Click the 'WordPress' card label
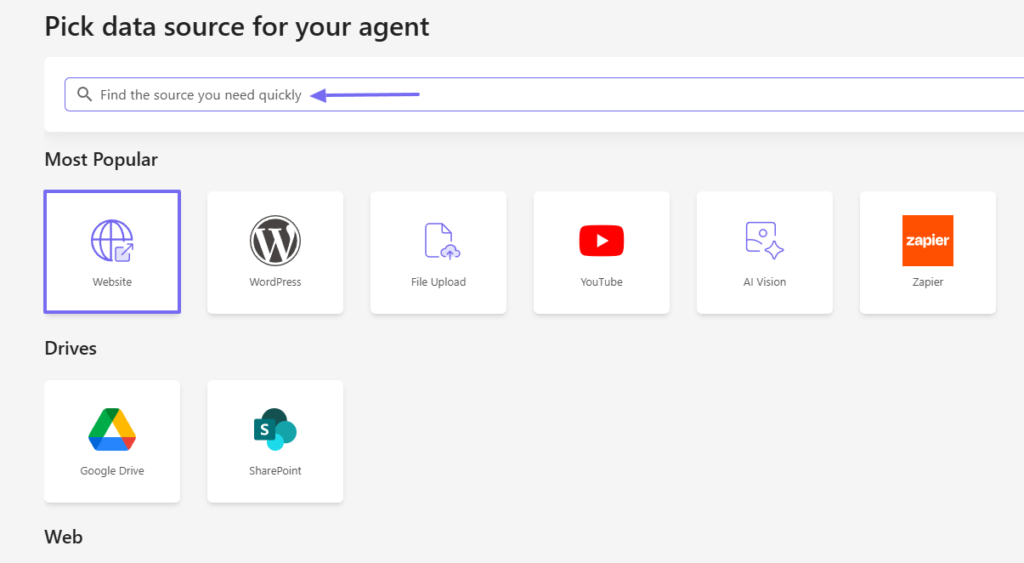Screen dimensions: 1024x563 275,282
